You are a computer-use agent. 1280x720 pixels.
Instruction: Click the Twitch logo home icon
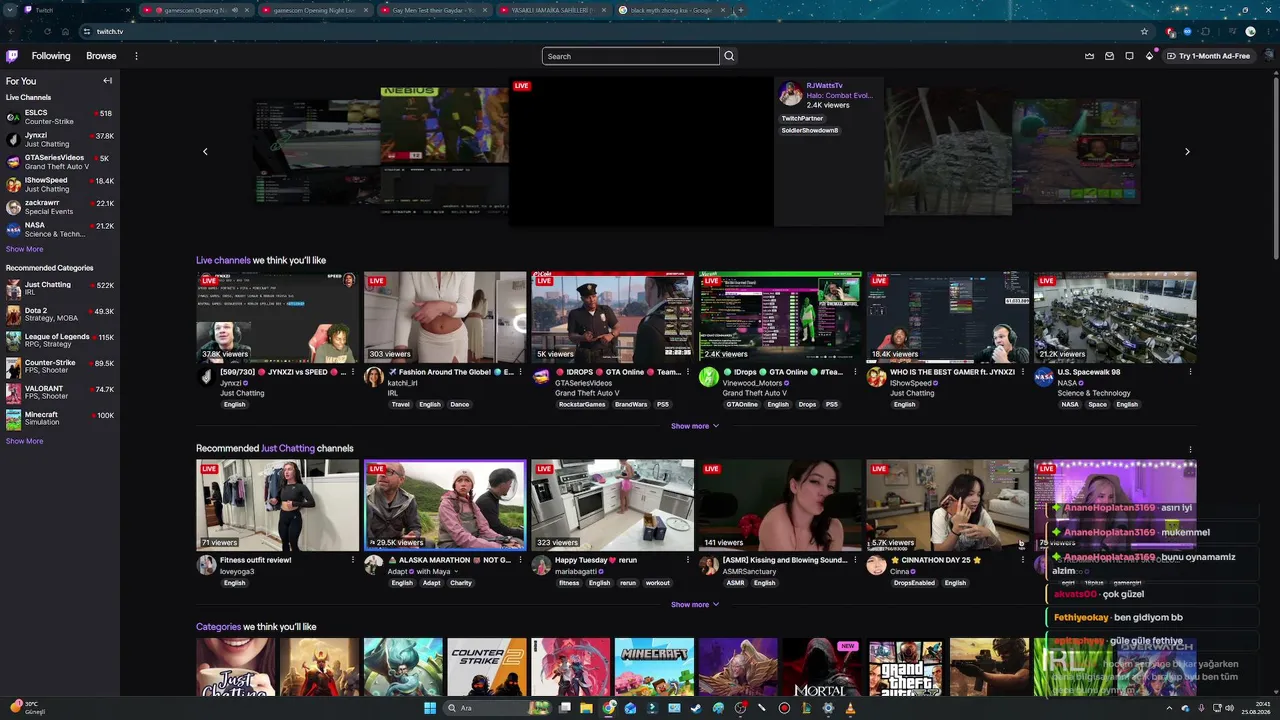[x=12, y=56]
